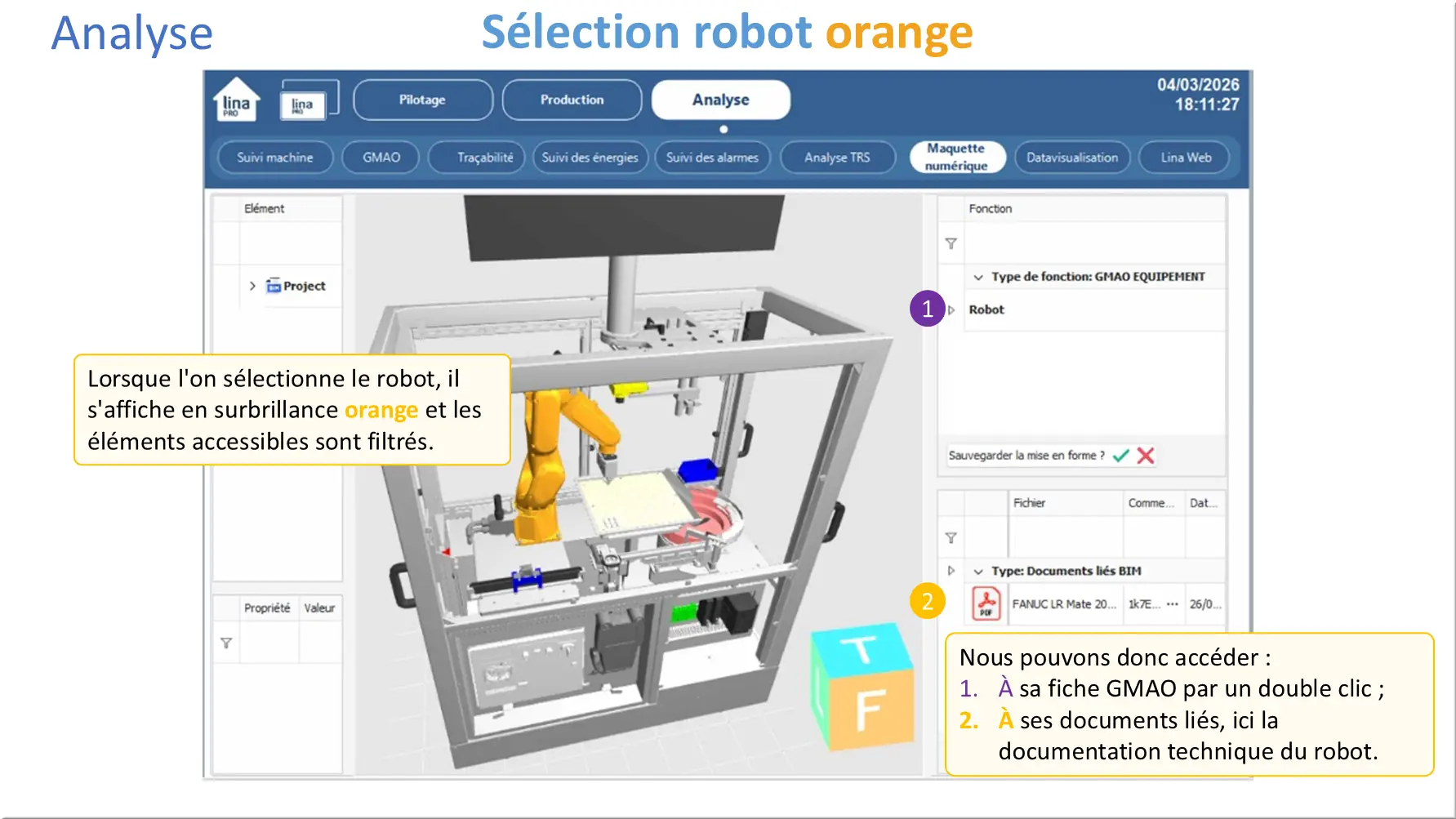Reject saving layout with red cross
Image resolution: width=1456 pixels, height=819 pixels.
pyautogui.click(x=1146, y=456)
